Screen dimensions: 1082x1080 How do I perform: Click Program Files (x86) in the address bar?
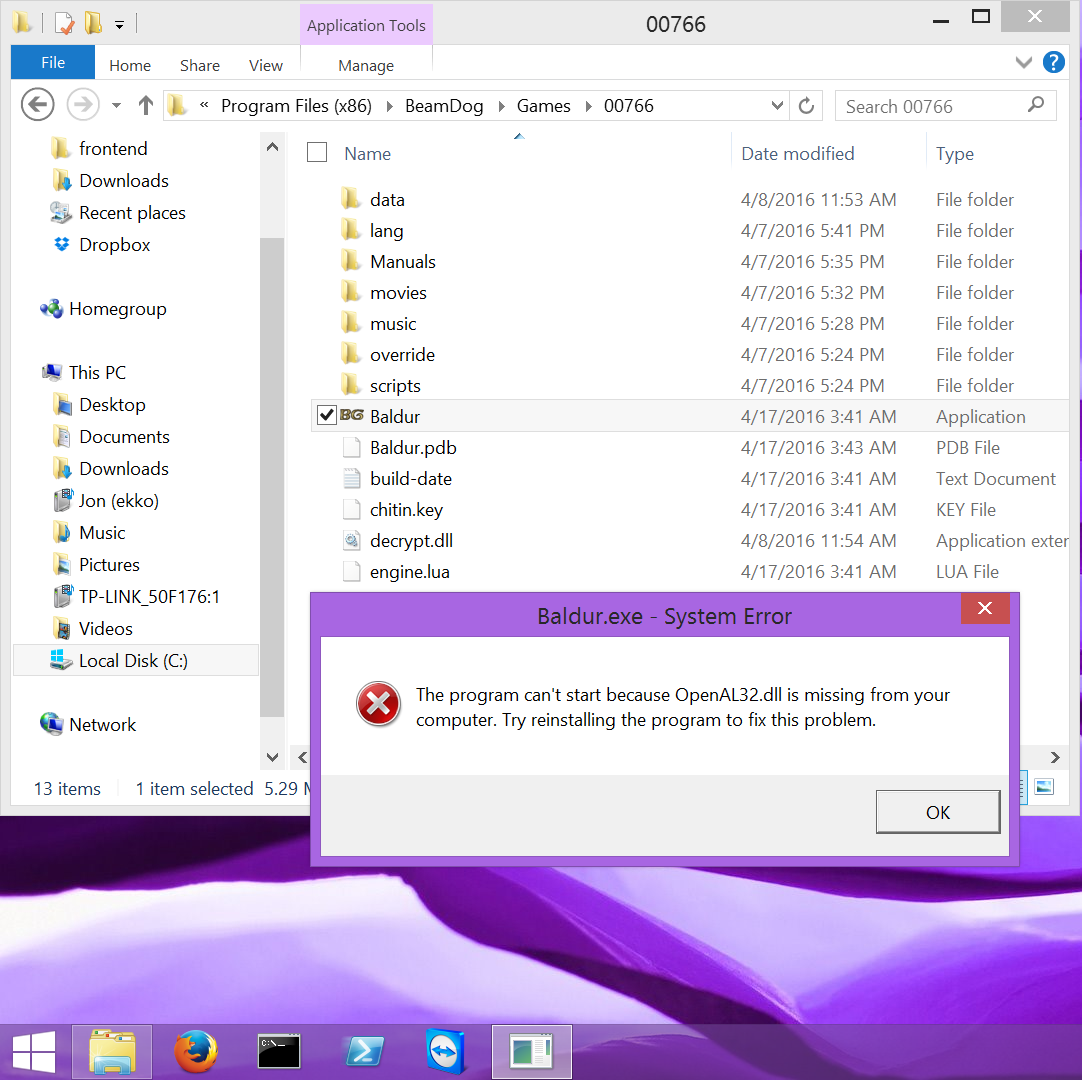[296, 106]
